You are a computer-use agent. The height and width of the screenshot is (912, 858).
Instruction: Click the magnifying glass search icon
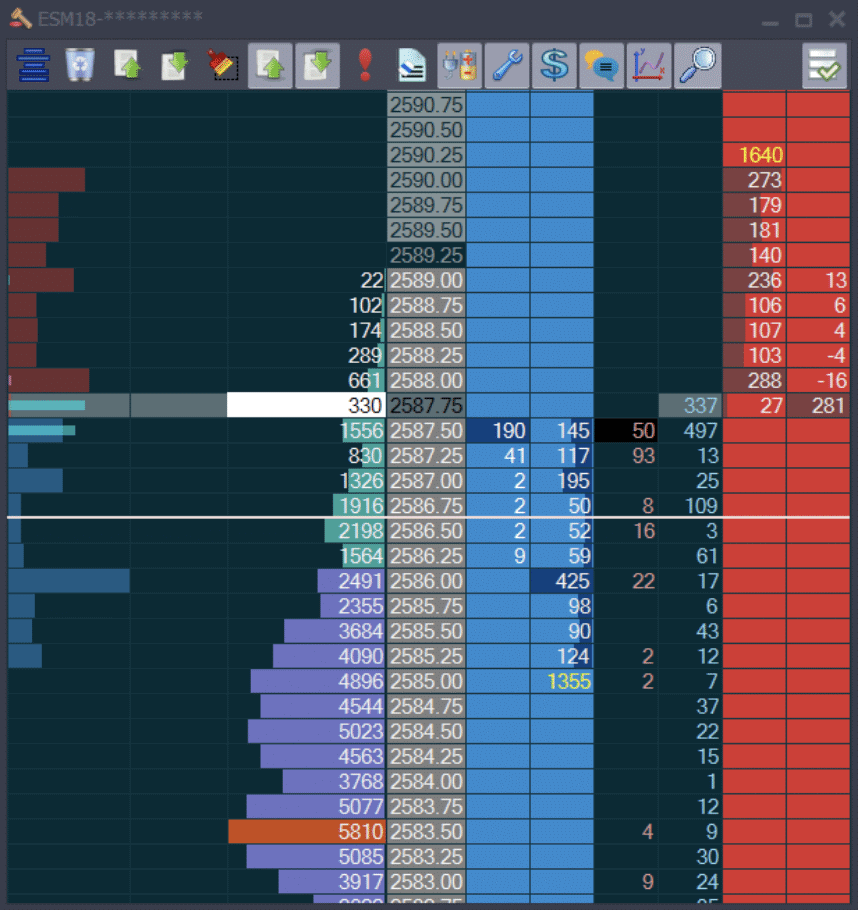697,66
